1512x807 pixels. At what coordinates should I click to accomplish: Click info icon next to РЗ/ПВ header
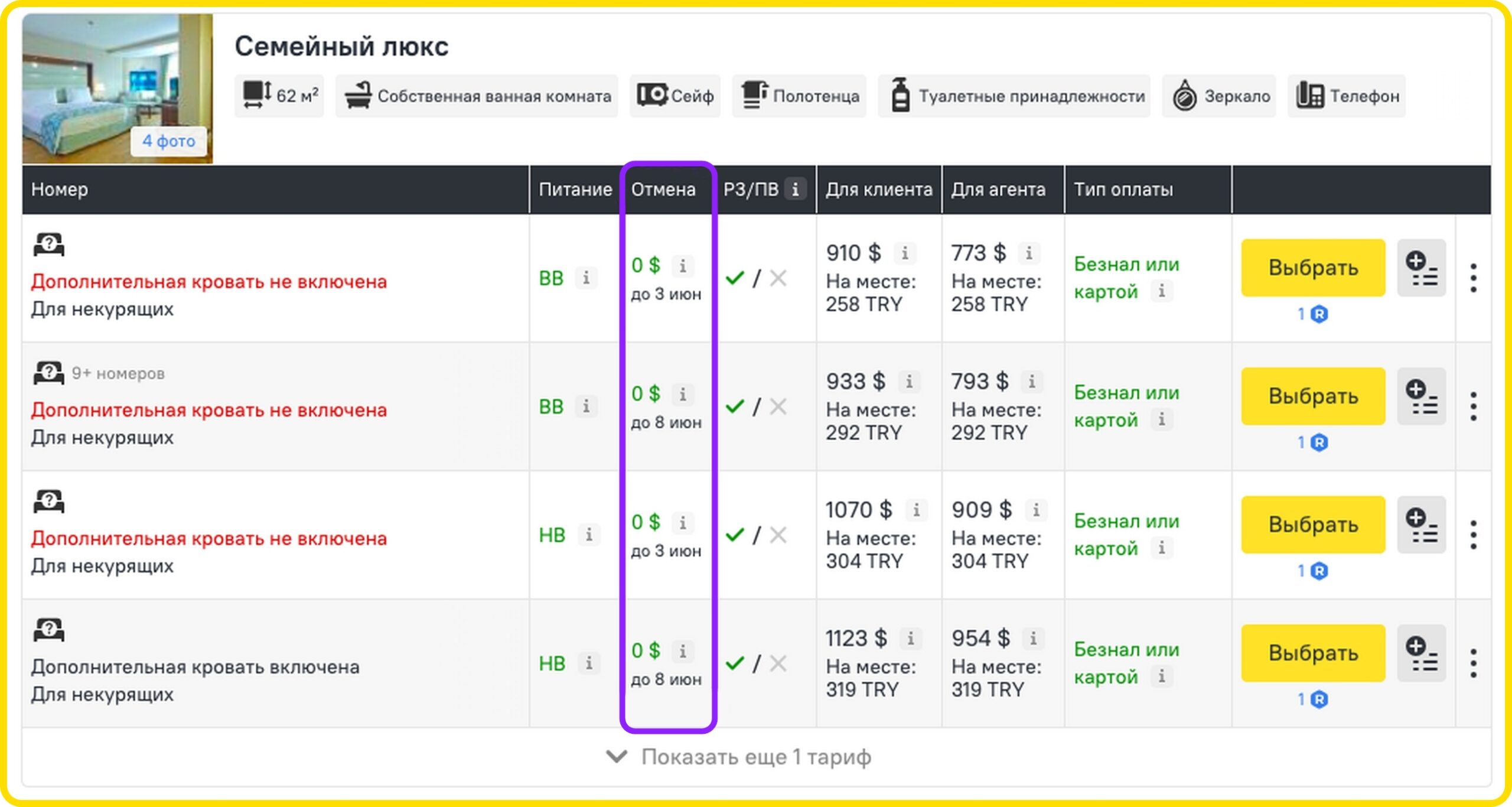[795, 190]
